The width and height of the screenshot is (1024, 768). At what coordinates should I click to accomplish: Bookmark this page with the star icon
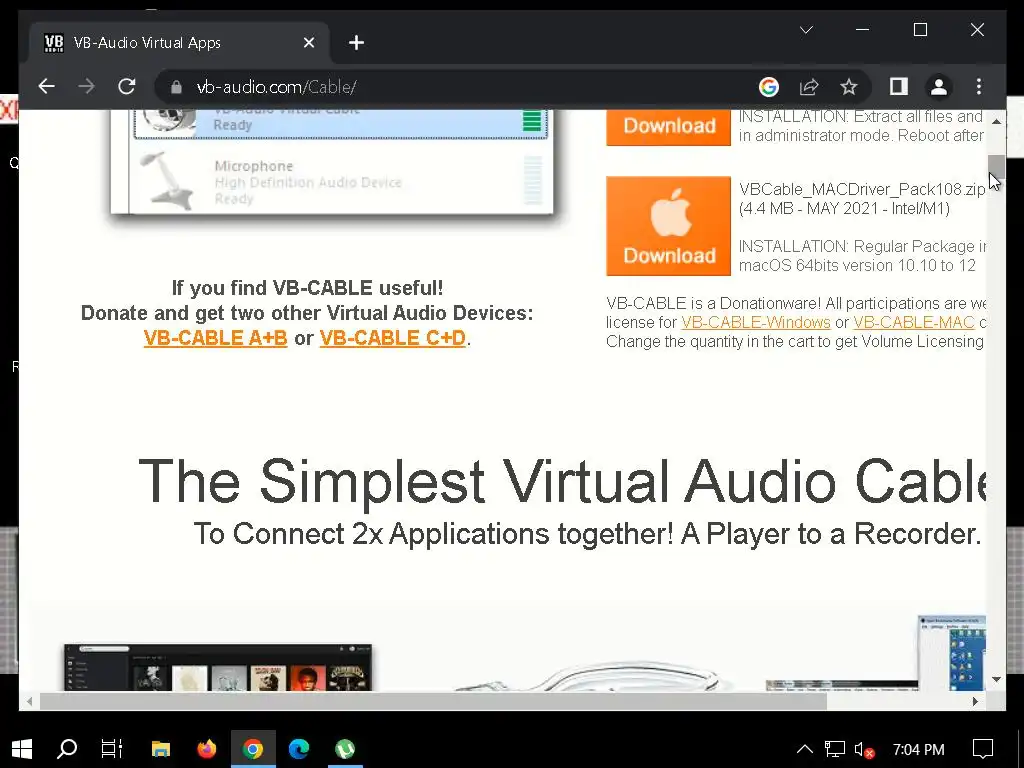[848, 87]
